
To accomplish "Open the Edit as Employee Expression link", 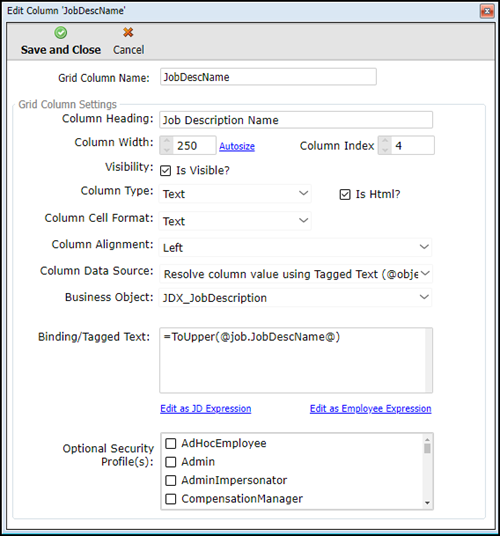I will (x=370, y=408).
